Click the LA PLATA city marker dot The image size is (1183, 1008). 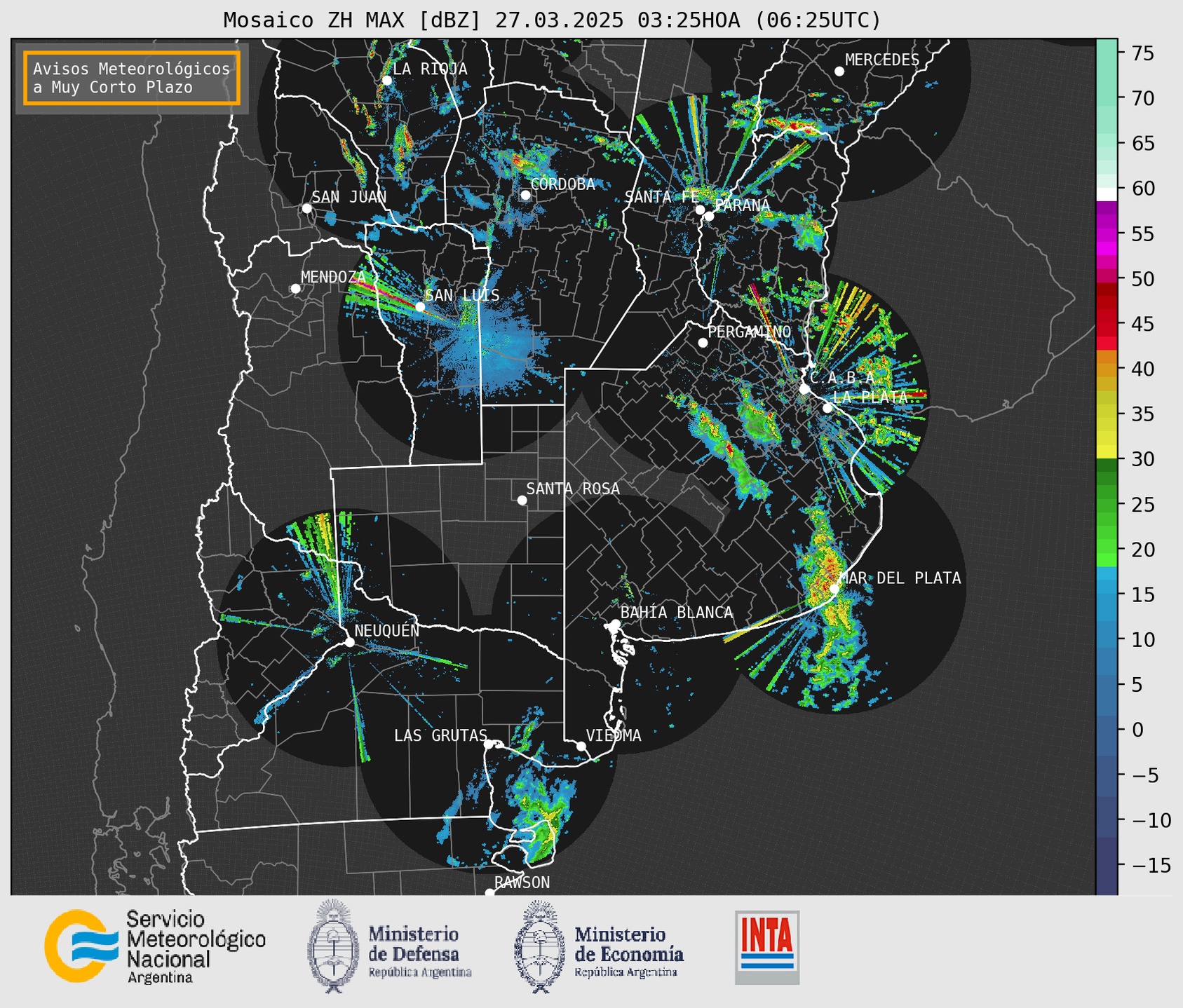pyautogui.click(x=827, y=408)
